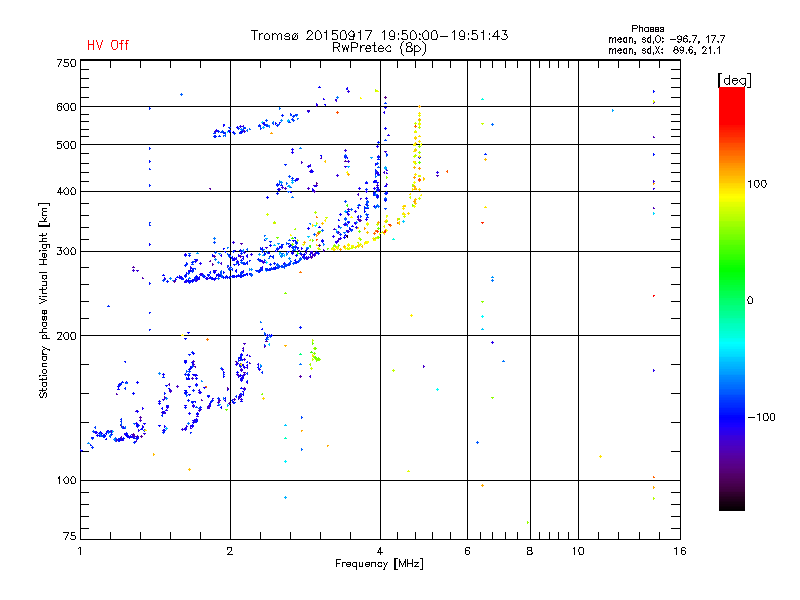800x600 pixels.
Task: Click the Stationary phase Virtual Height axis title
Action: pyautogui.click(x=44, y=300)
